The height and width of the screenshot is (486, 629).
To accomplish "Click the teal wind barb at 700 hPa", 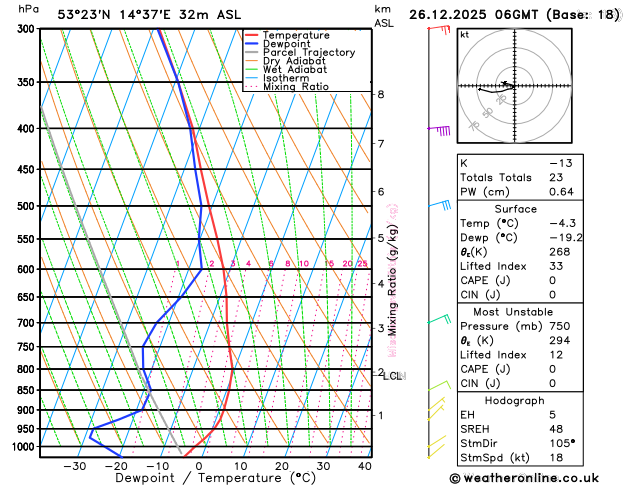I will (x=439, y=319).
